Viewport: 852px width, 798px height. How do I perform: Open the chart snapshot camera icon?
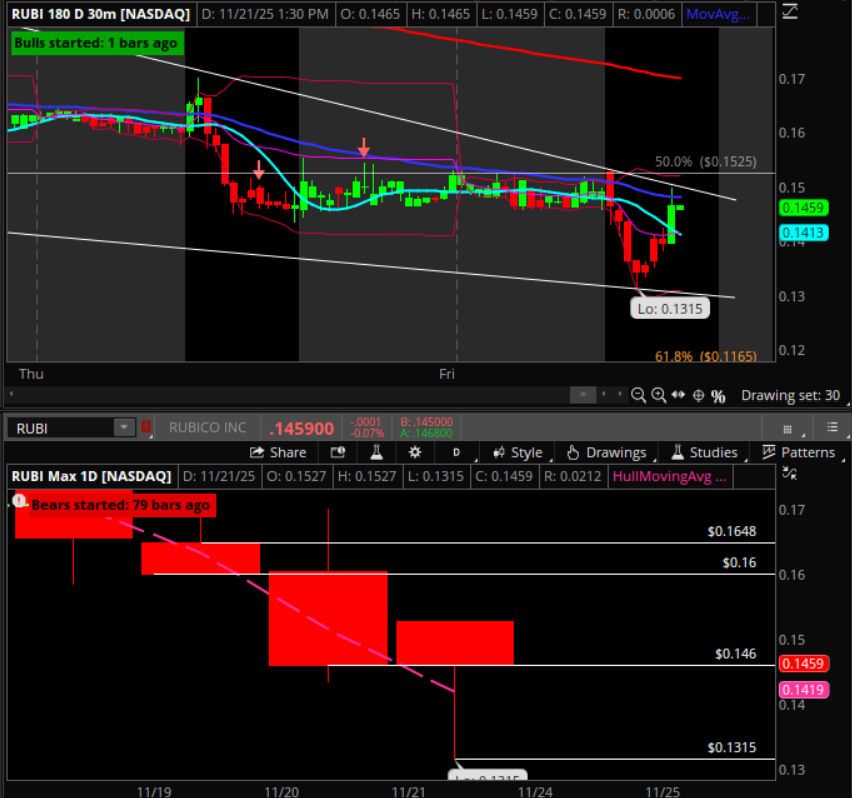click(338, 452)
